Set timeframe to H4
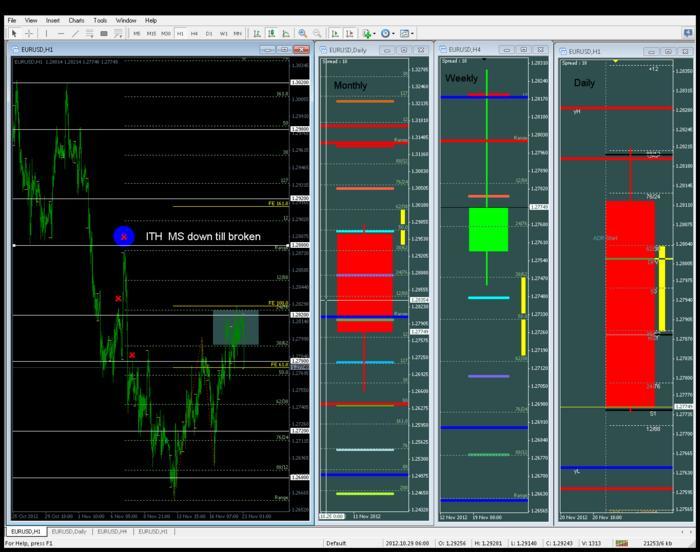The height and width of the screenshot is (552, 700). pyautogui.click(x=194, y=33)
